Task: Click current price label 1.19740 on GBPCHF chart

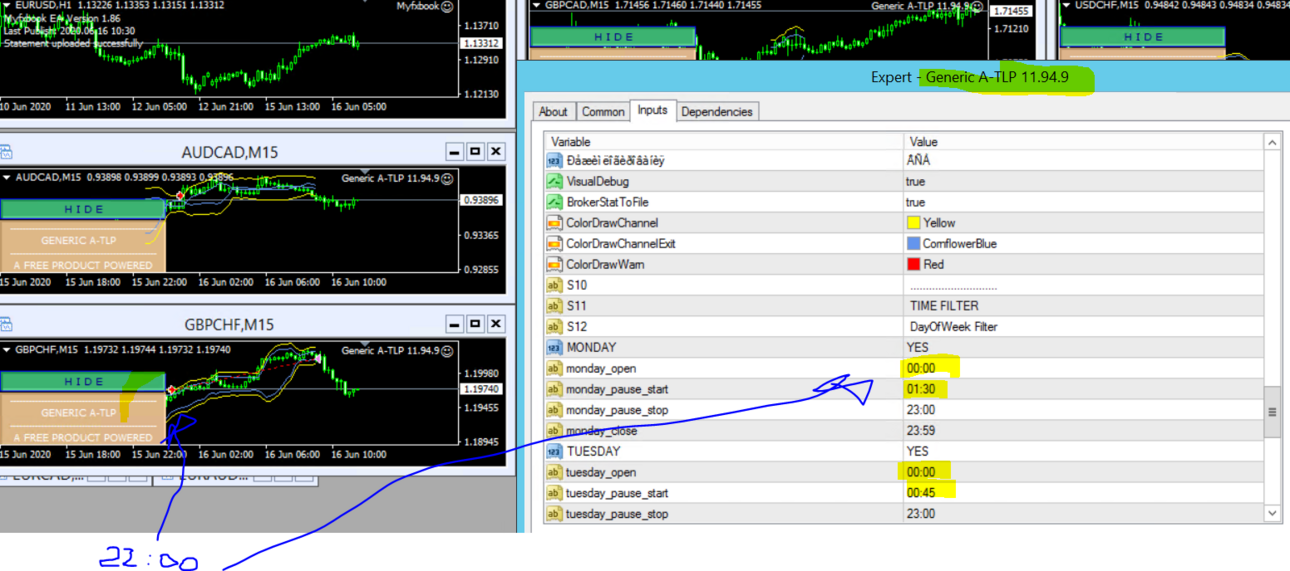Action: tap(481, 389)
